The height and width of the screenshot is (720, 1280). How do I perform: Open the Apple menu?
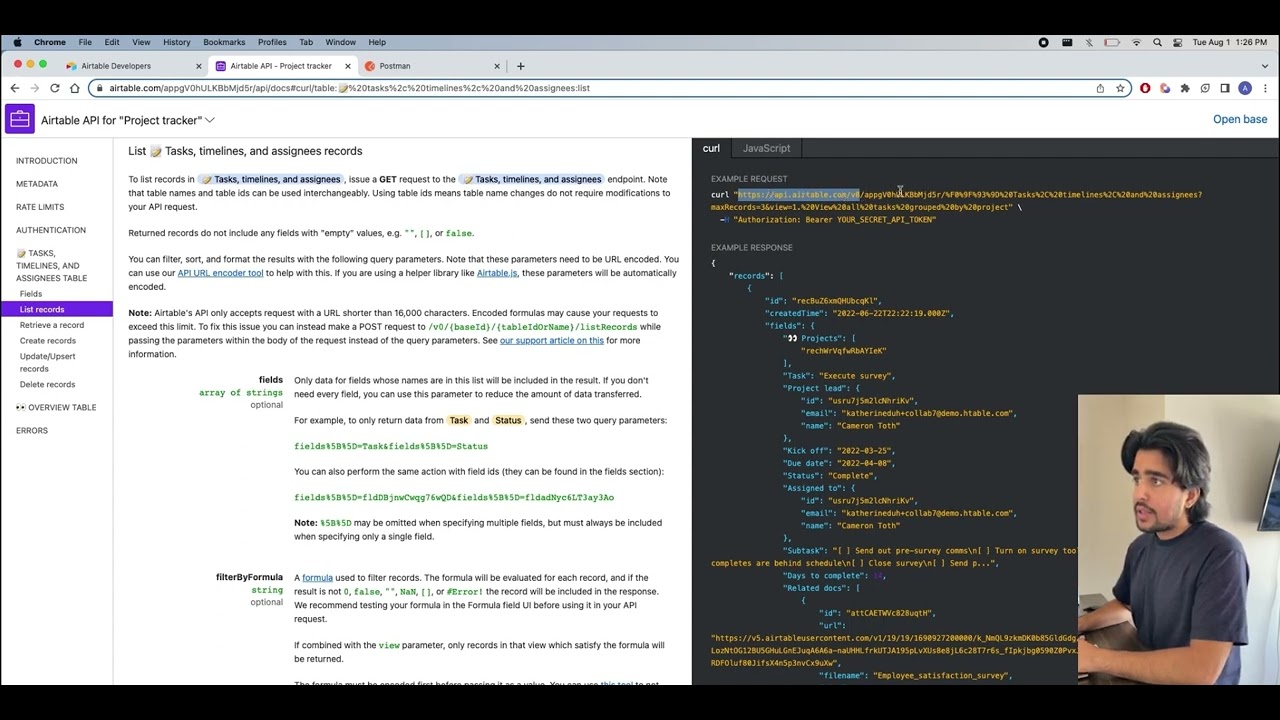(18, 42)
